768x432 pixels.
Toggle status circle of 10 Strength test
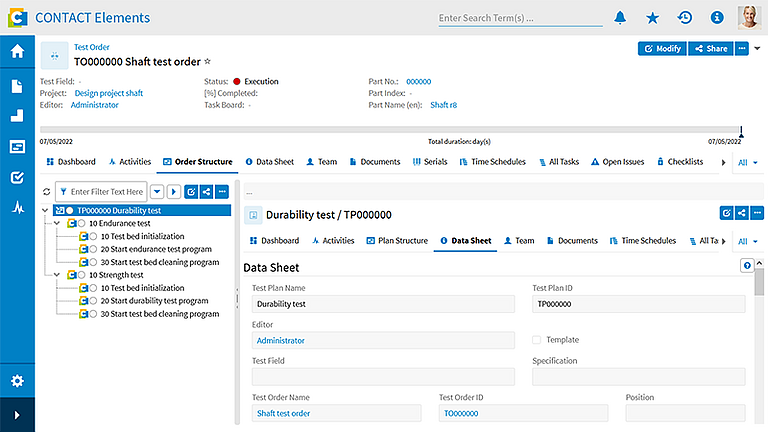pos(81,275)
